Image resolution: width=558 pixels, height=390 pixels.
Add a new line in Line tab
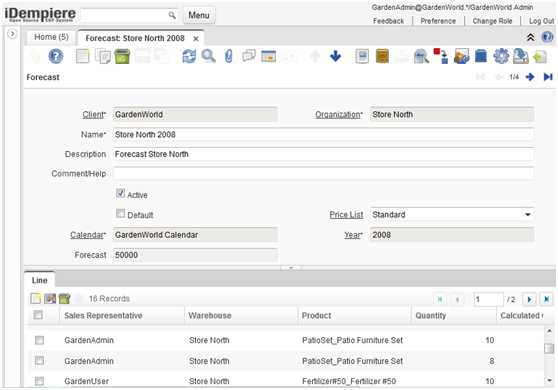point(36,299)
